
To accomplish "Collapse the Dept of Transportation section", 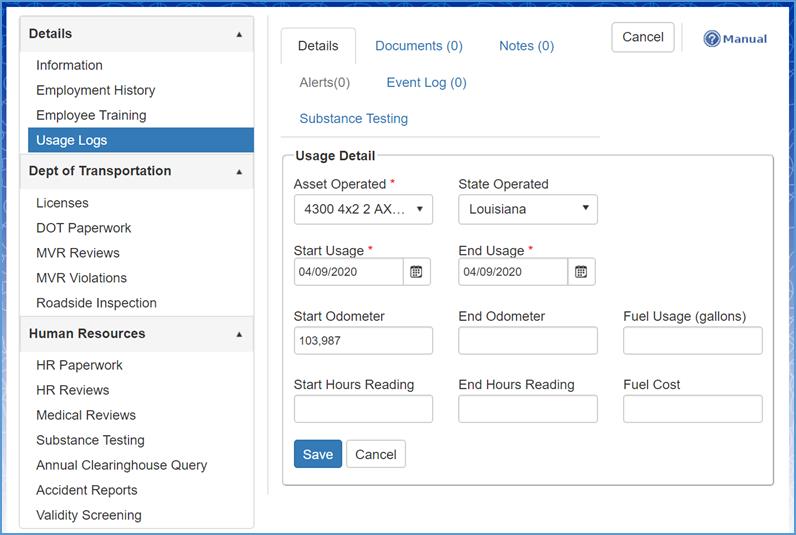I will click(238, 172).
